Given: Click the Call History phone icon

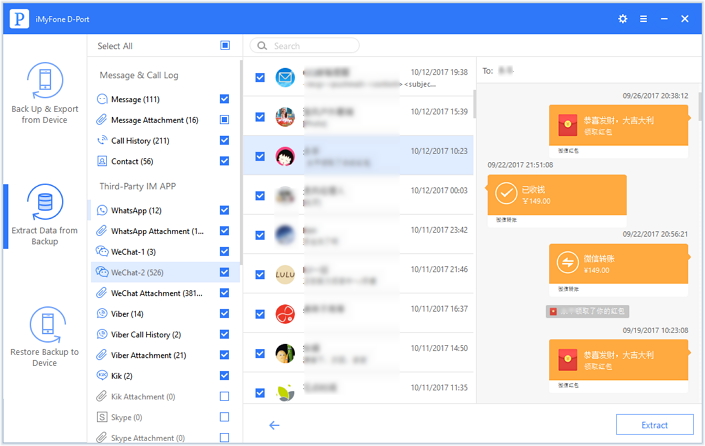Looking at the screenshot, I should pos(102,140).
